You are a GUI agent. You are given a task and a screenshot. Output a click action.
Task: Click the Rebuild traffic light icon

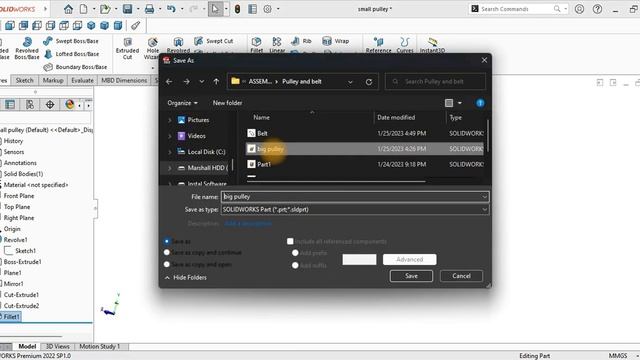coord(237,9)
